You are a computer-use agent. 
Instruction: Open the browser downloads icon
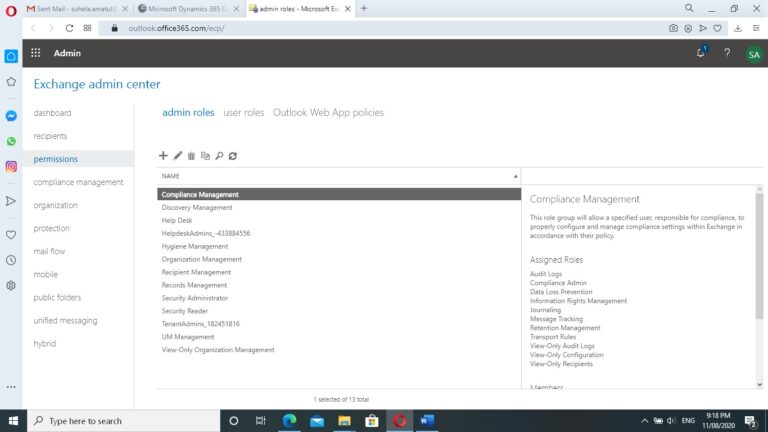[x=738, y=28]
